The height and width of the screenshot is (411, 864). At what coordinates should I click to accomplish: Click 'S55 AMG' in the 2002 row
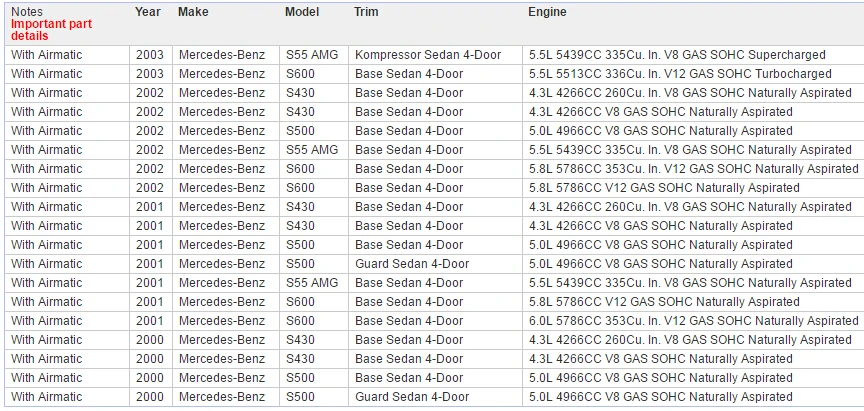312,150
